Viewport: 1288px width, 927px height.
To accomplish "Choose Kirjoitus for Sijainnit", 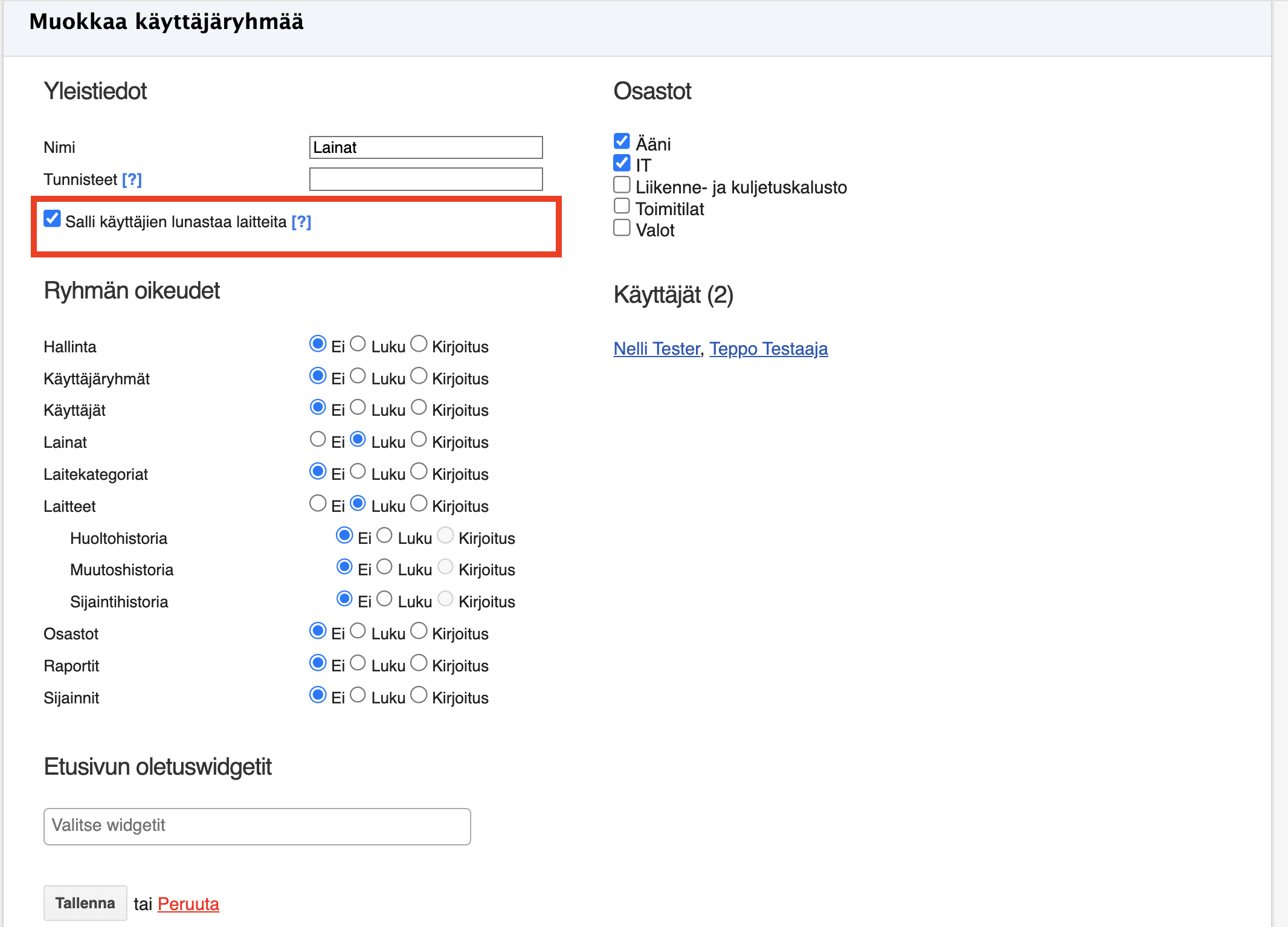I will tap(419, 695).
